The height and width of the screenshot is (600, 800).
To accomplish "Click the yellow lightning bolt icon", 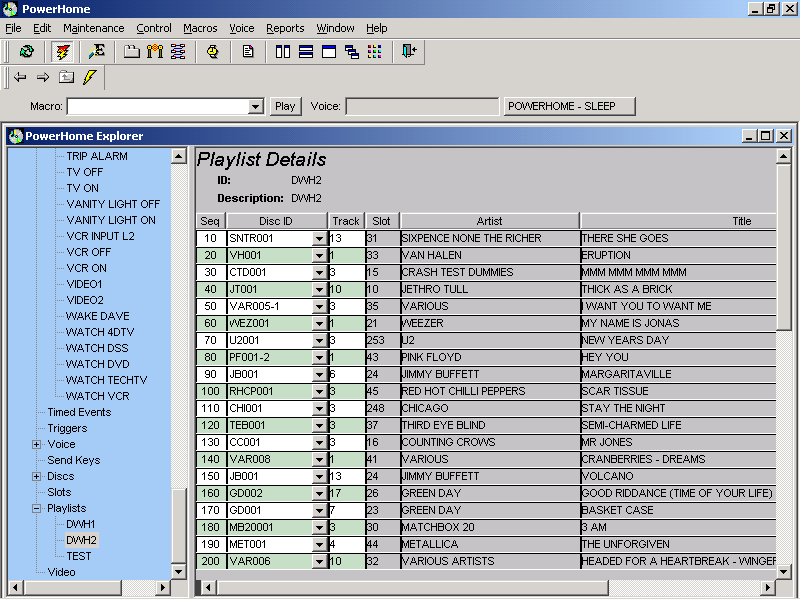I will point(90,77).
